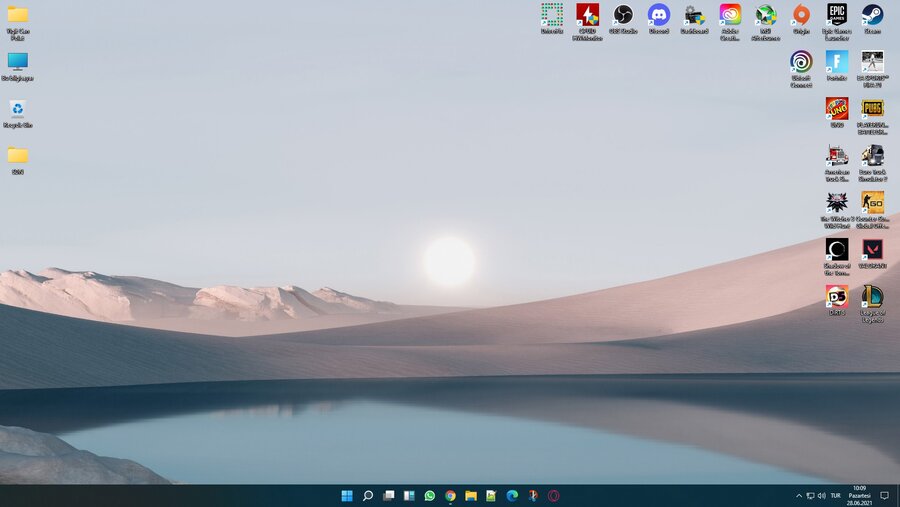Expand the hidden system tray icons
This screenshot has width=900, height=507.
pos(798,495)
